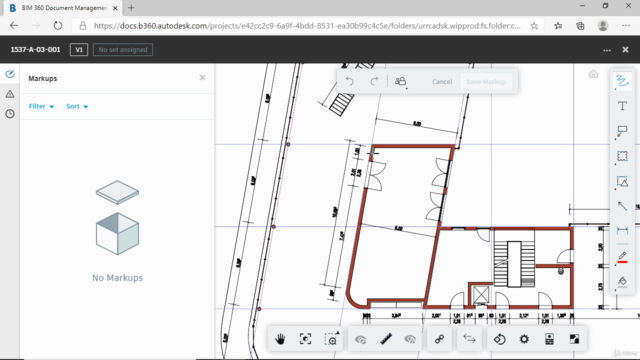Select the rectangle markup tool
This screenshot has height=360, width=640.
click(622, 156)
